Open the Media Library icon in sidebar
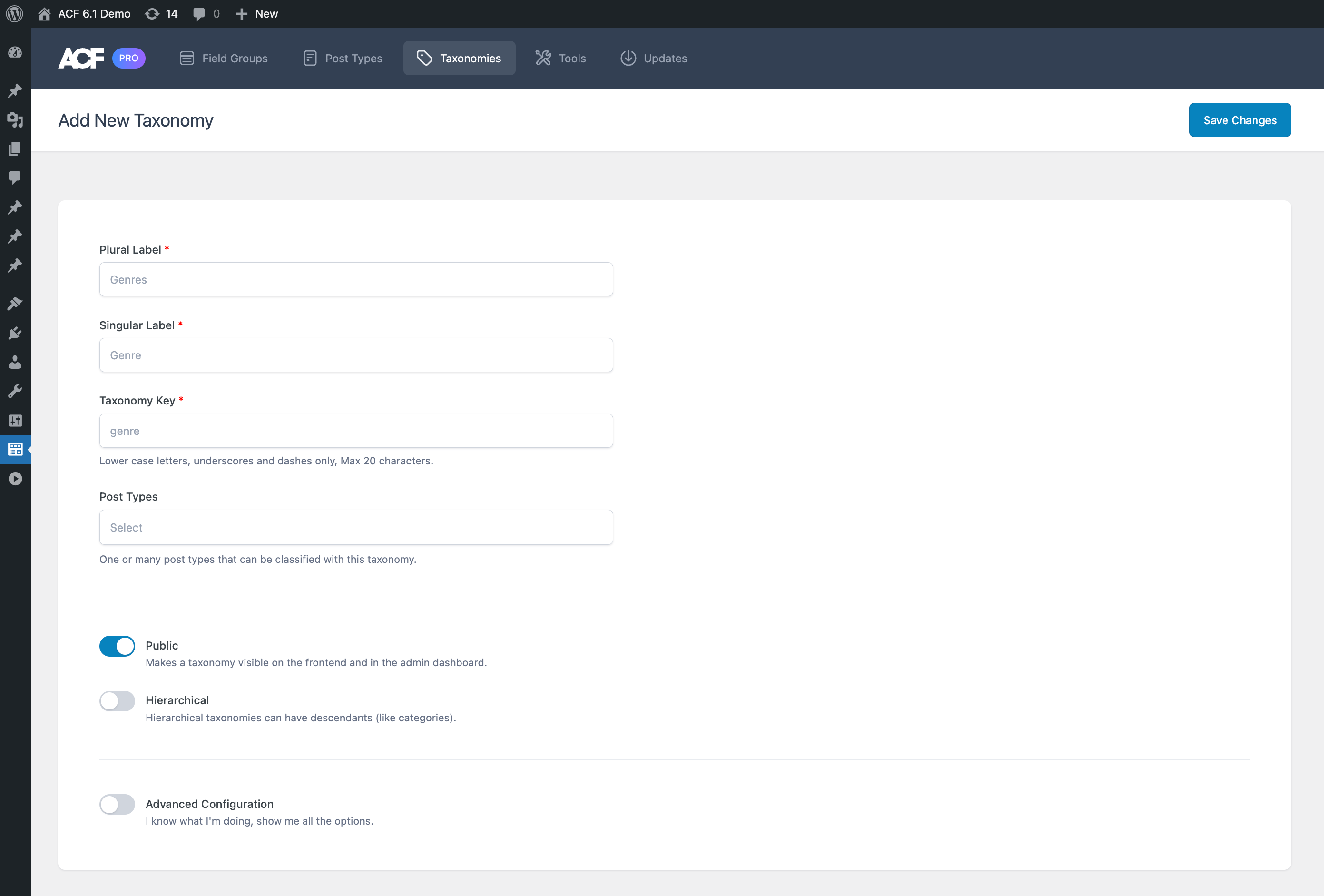 tap(15, 120)
